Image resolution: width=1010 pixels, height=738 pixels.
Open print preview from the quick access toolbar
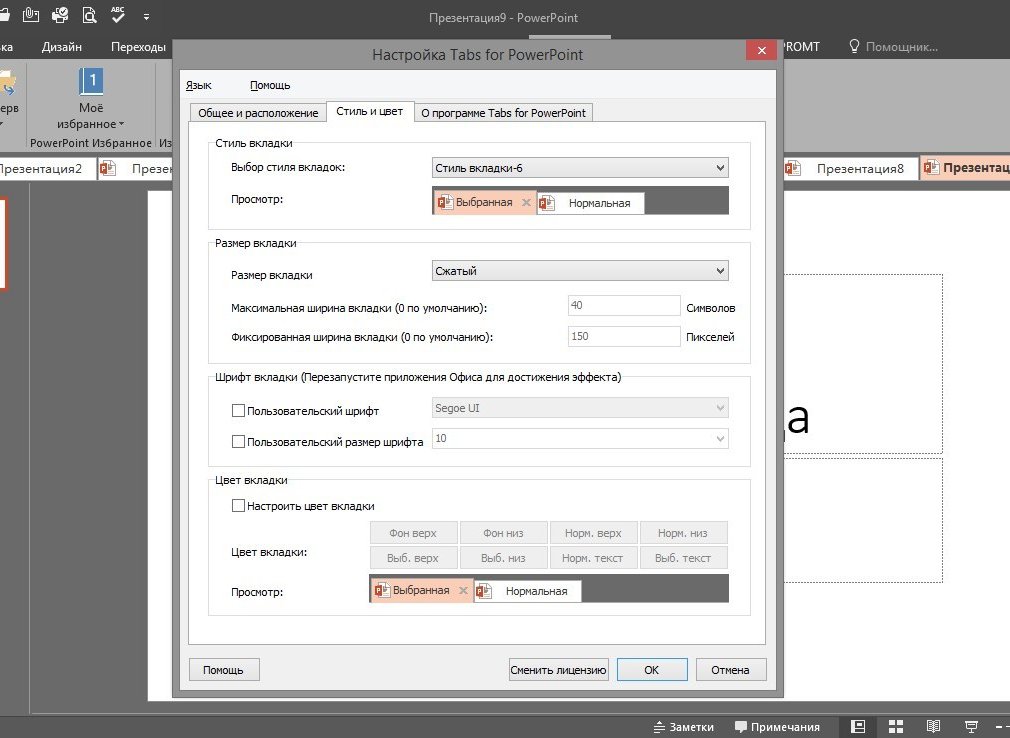tap(89, 14)
